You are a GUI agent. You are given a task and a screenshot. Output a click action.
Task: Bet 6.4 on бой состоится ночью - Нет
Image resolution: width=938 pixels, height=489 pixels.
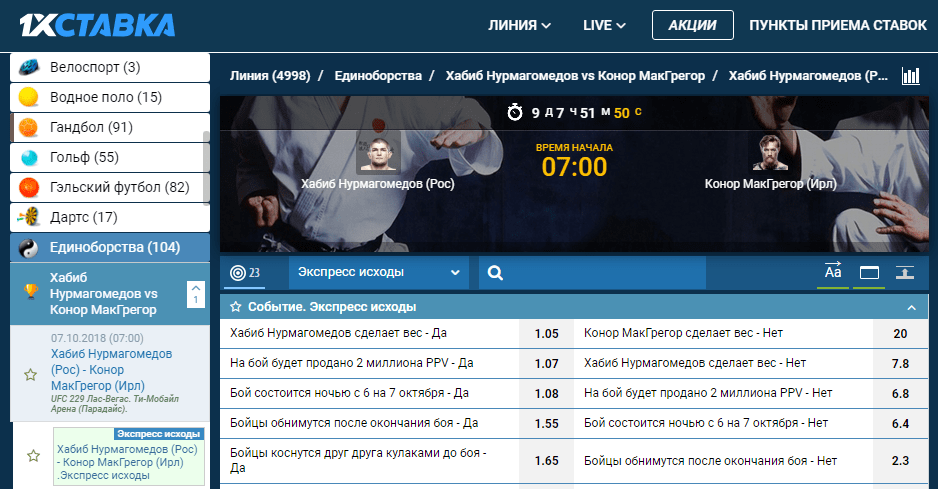click(x=900, y=424)
